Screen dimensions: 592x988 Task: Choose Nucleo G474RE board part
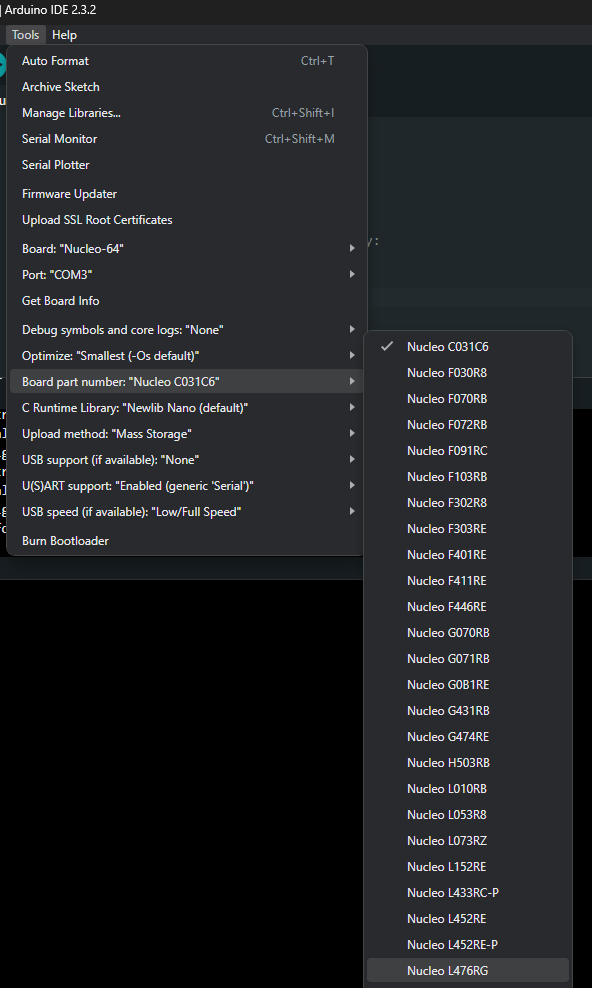click(x=467, y=737)
